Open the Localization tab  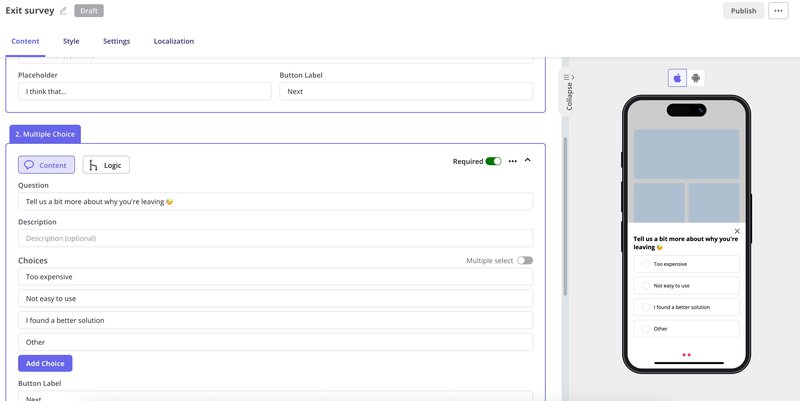[173, 41]
